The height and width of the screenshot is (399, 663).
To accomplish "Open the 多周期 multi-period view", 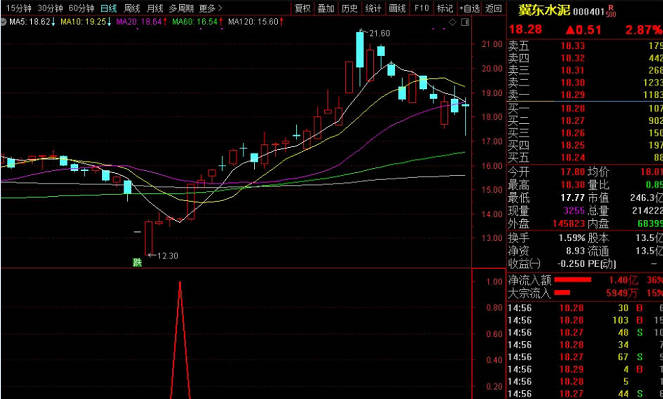I will point(181,8).
